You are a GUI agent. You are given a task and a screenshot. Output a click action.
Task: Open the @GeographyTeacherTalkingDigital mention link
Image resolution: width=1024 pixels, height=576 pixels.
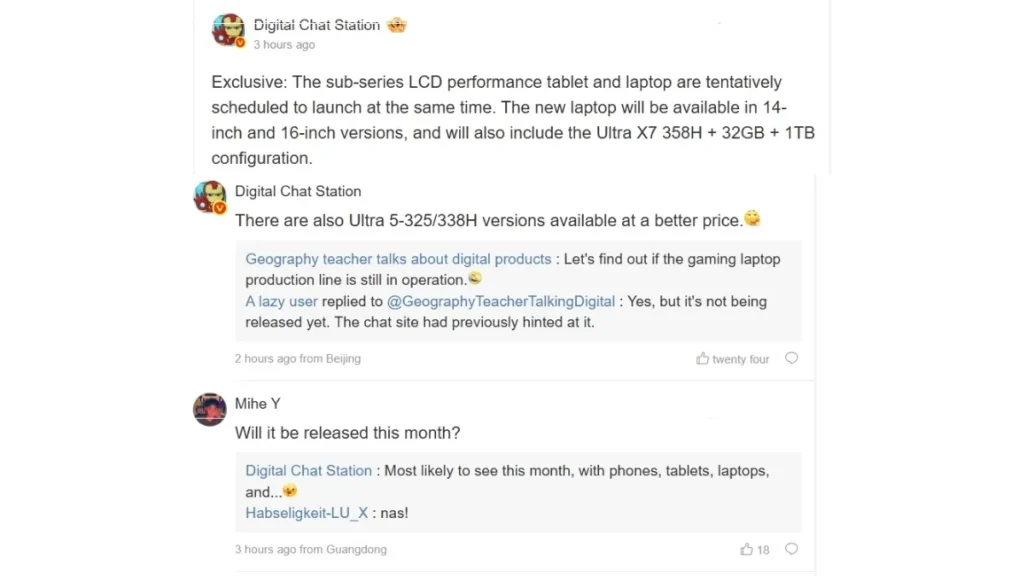pyautogui.click(x=503, y=301)
